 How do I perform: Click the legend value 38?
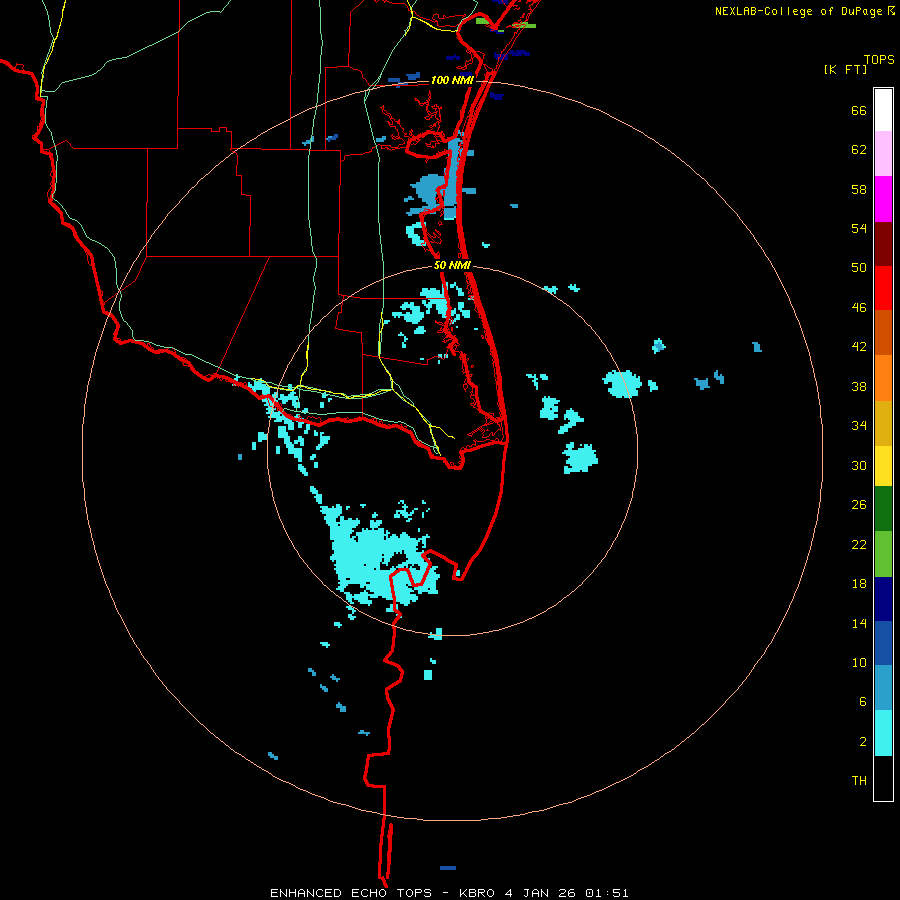[x=859, y=387]
